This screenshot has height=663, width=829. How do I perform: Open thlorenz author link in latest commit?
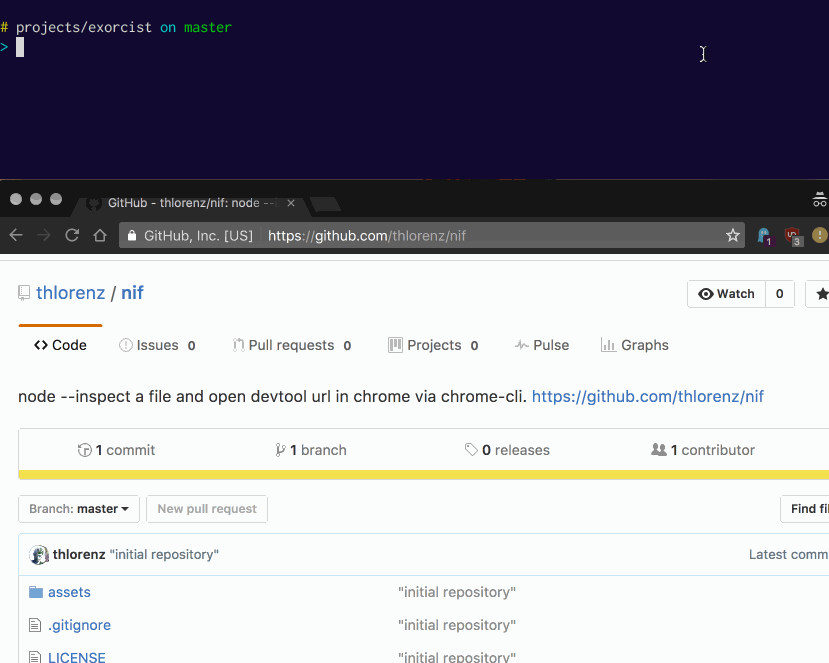pos(79,555)
